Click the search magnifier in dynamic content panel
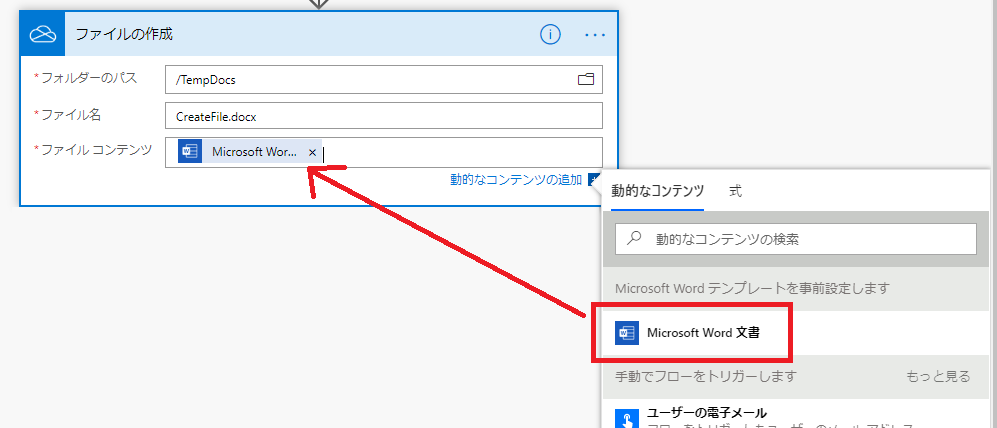The image size is (997, 428). [x=634, y=239]
